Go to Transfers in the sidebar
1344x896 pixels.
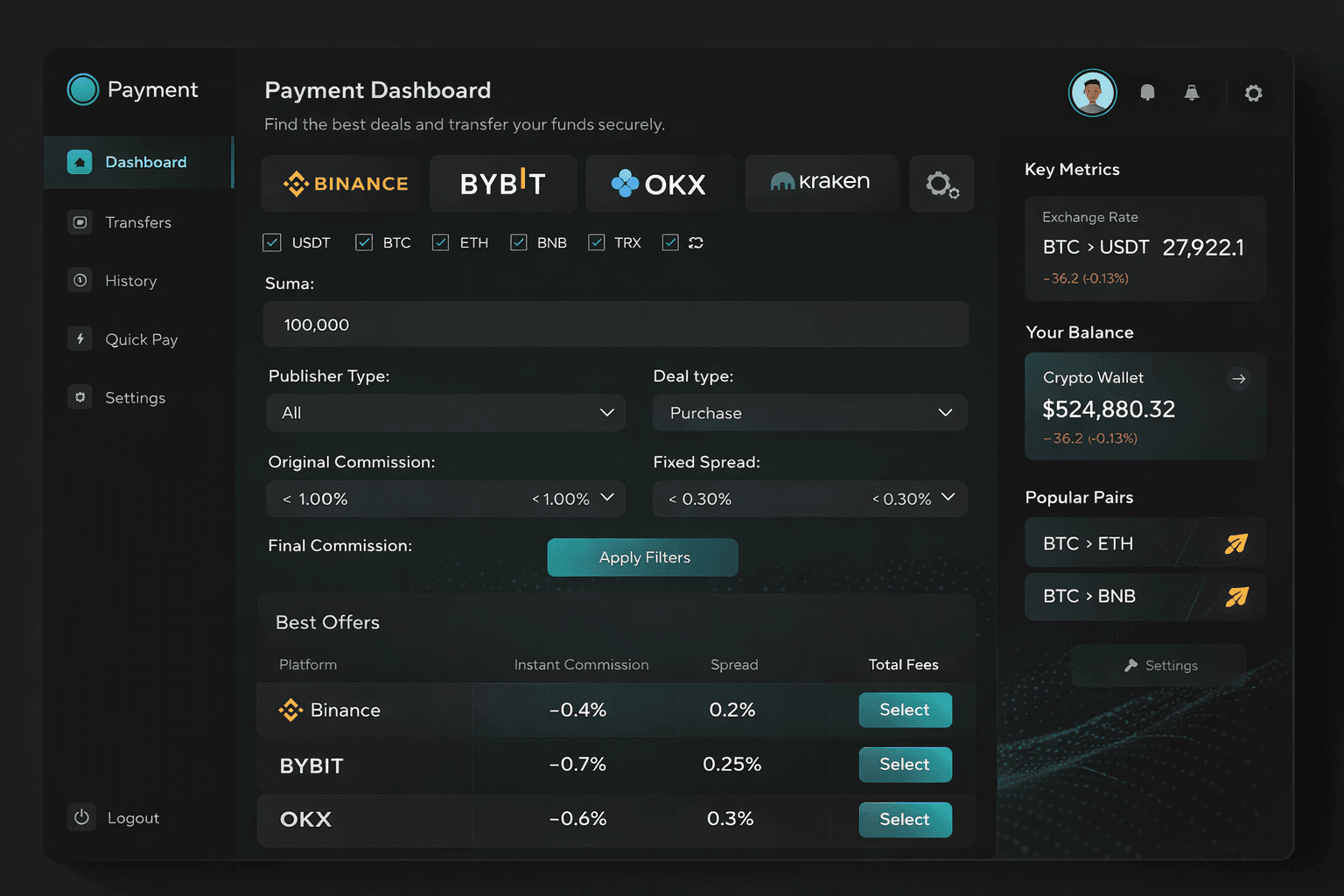tap(138, 222)
